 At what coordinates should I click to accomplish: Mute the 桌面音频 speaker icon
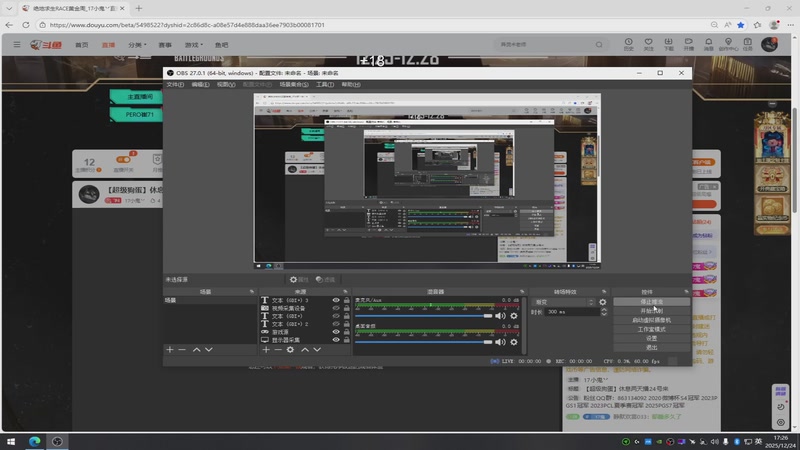500,342
